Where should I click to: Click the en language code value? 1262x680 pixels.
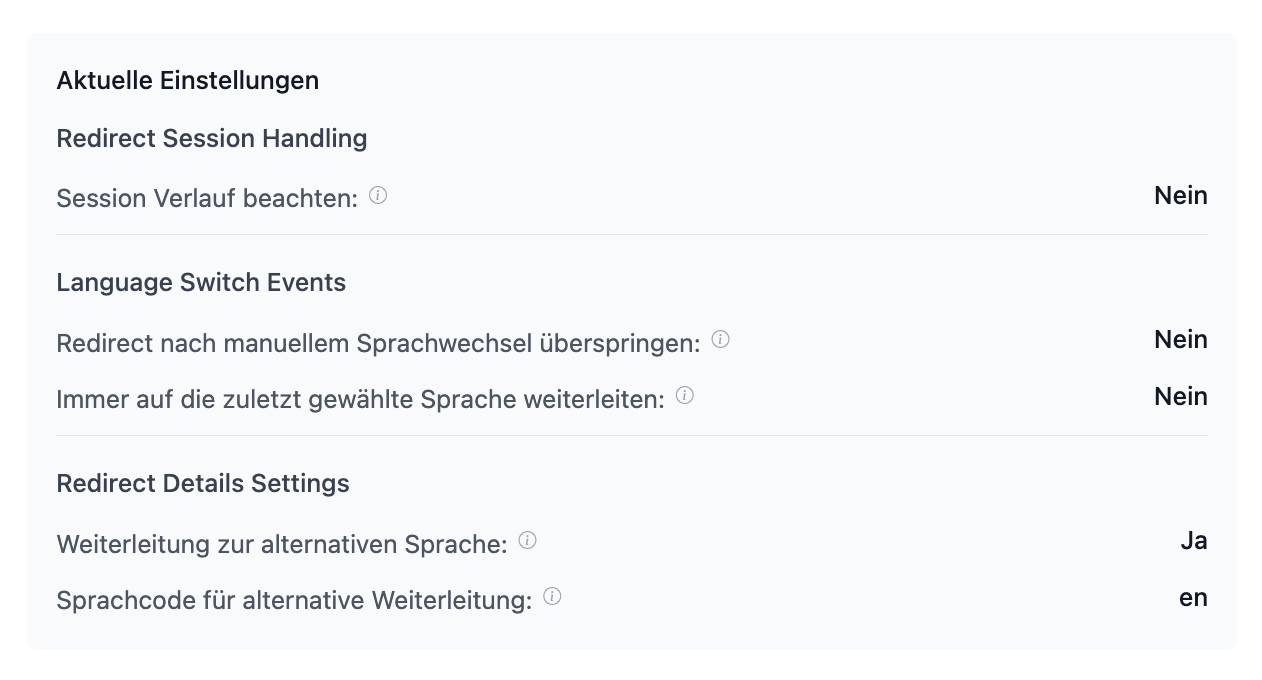click(x=1193, y=597)
